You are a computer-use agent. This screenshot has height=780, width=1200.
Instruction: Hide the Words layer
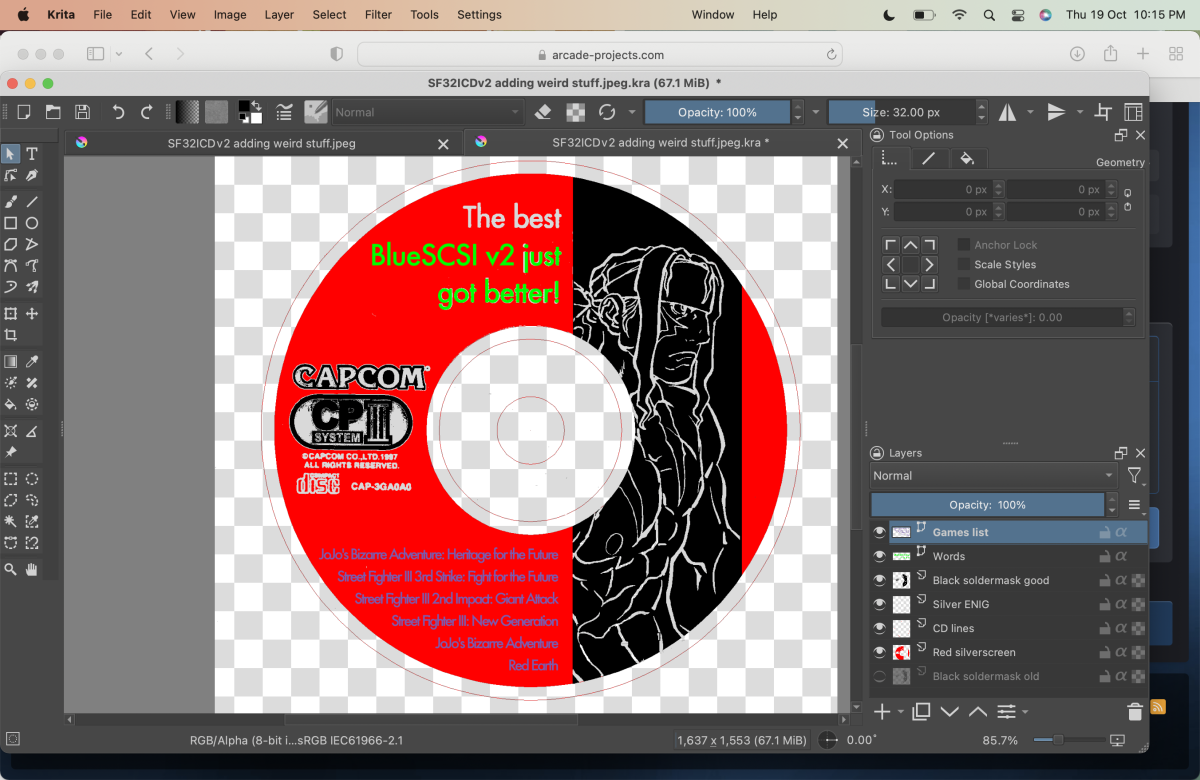[880, 556]
